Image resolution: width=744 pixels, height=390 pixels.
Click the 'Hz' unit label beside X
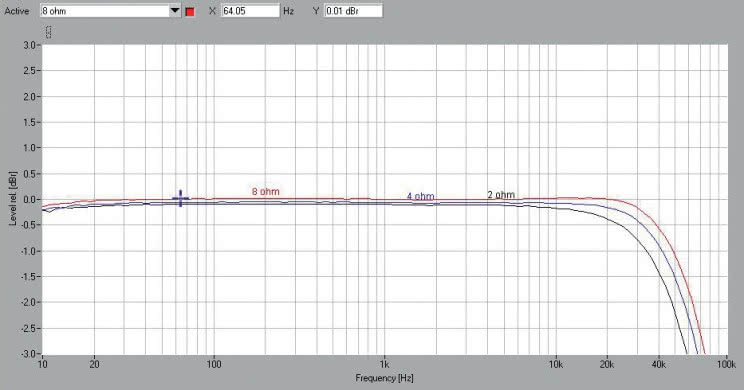288,11
